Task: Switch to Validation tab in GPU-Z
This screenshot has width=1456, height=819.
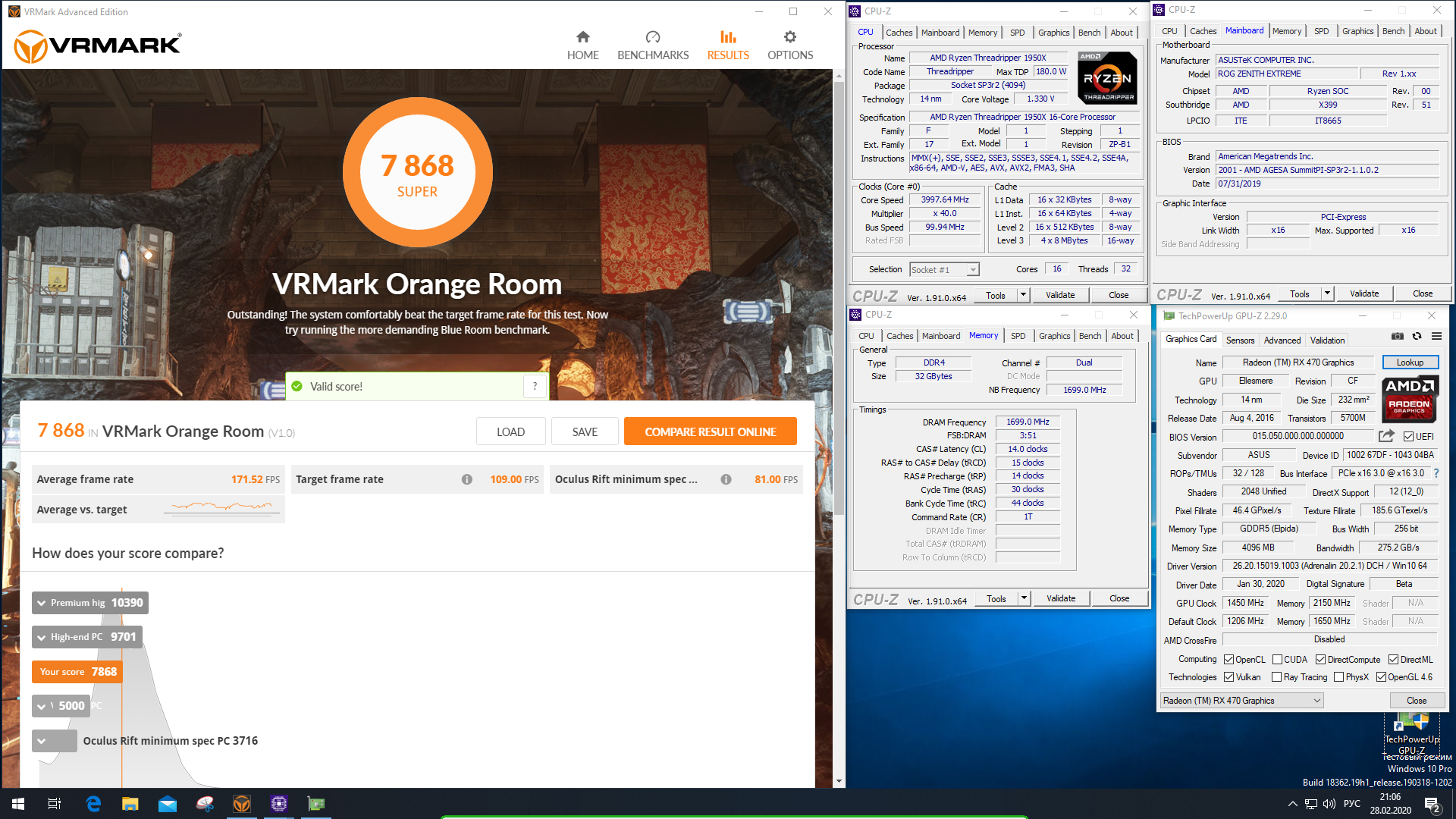Action: point(1327,340)
